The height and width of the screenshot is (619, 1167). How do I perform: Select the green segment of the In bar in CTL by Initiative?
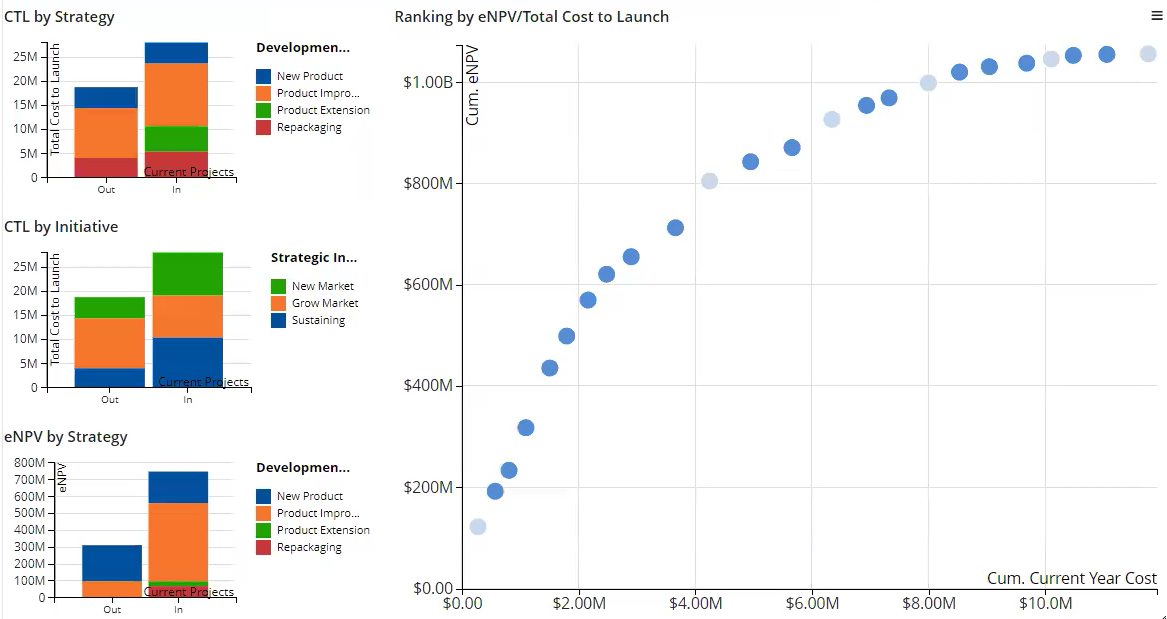(188, 274)
